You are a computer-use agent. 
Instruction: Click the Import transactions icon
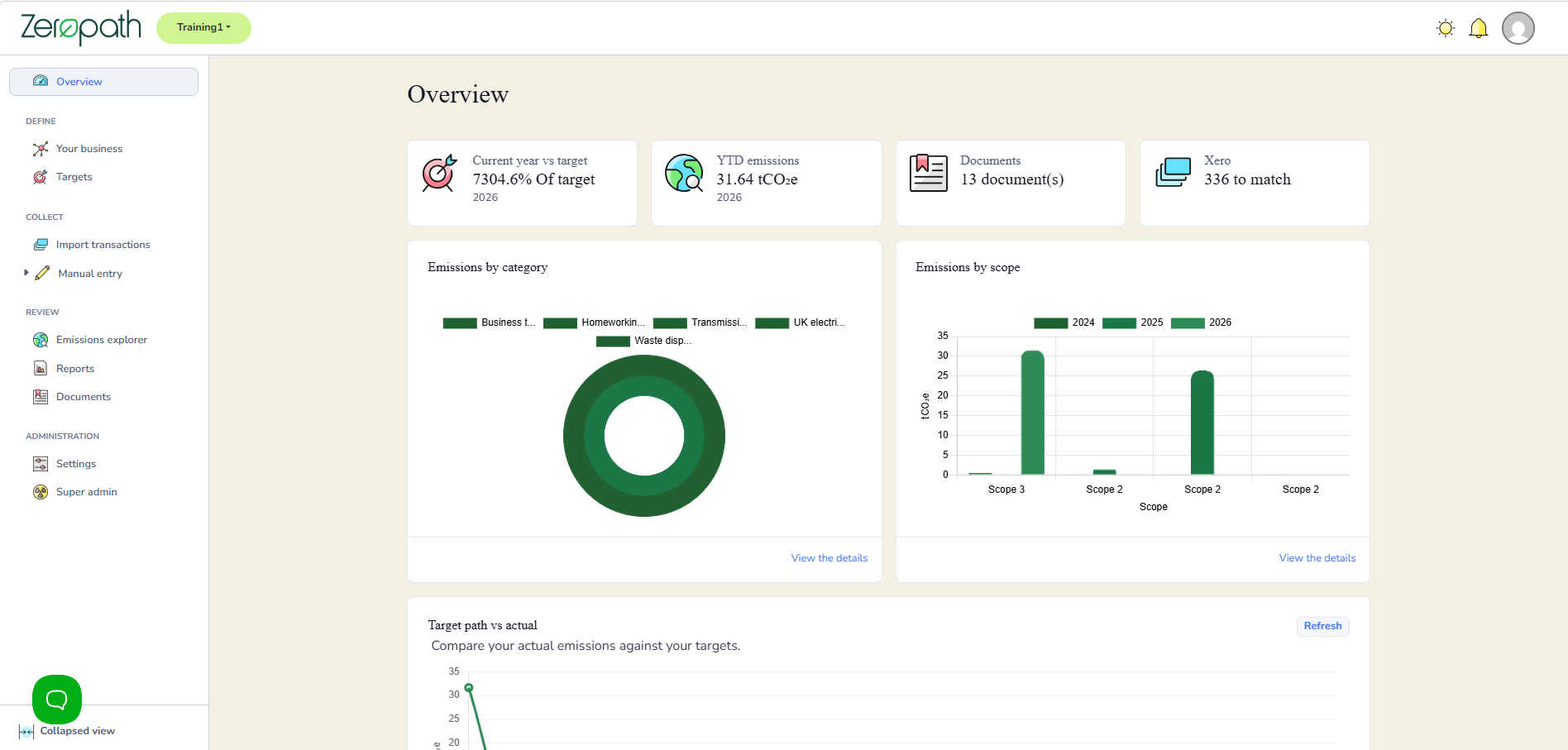tap(41, 245)
